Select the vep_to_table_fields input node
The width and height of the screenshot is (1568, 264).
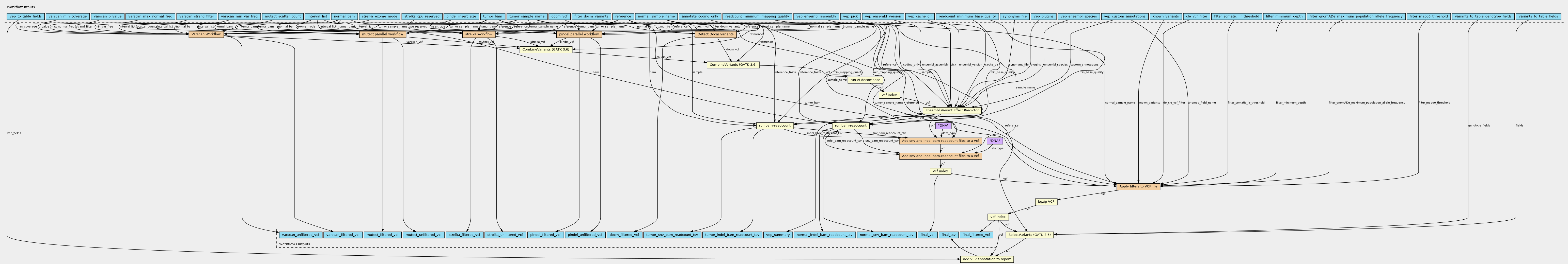pos(26,16)
